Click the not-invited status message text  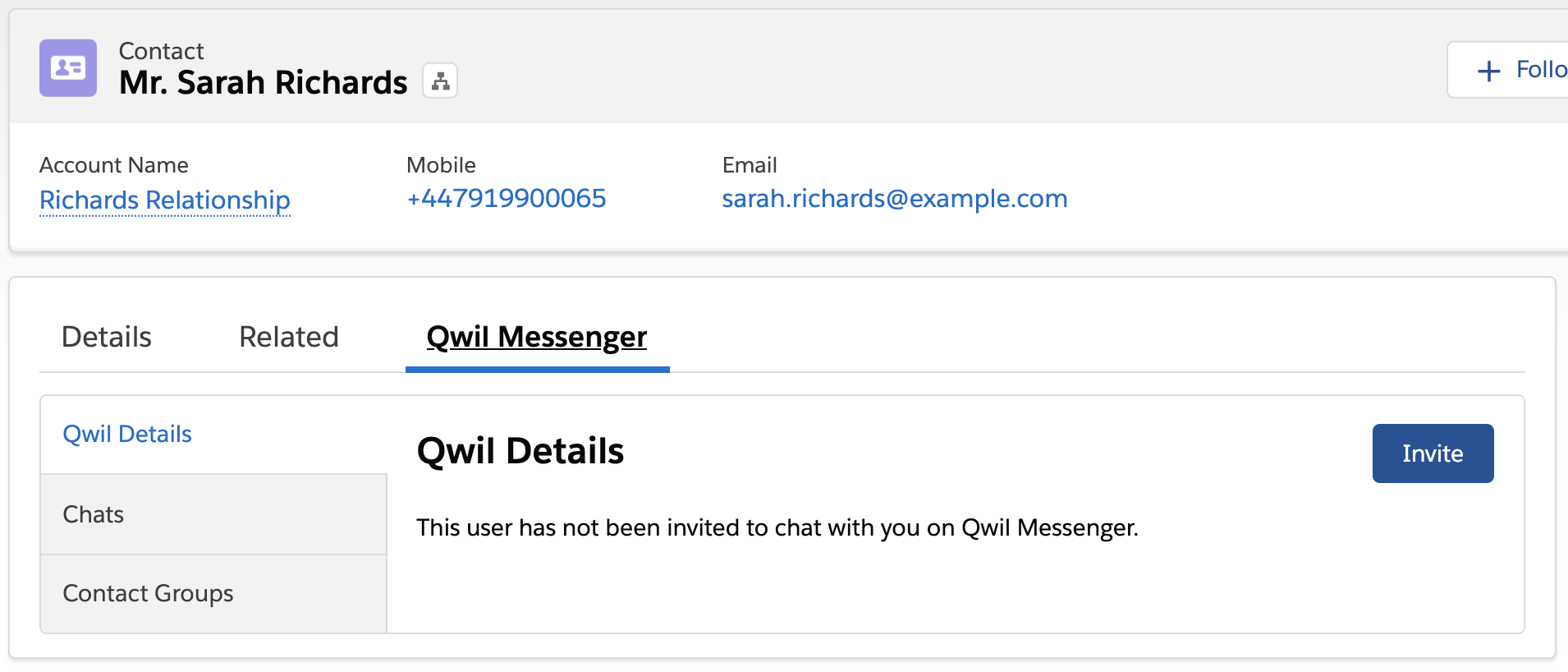pyautogui.click(x=777, y=527)
